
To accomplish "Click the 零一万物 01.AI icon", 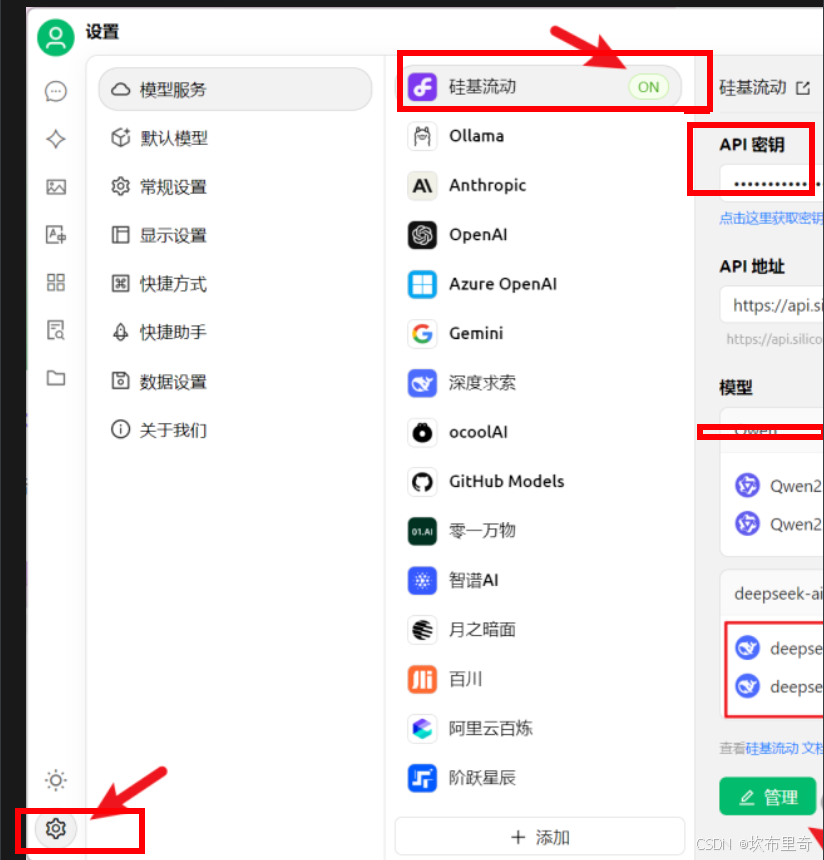I will [422, 531].
